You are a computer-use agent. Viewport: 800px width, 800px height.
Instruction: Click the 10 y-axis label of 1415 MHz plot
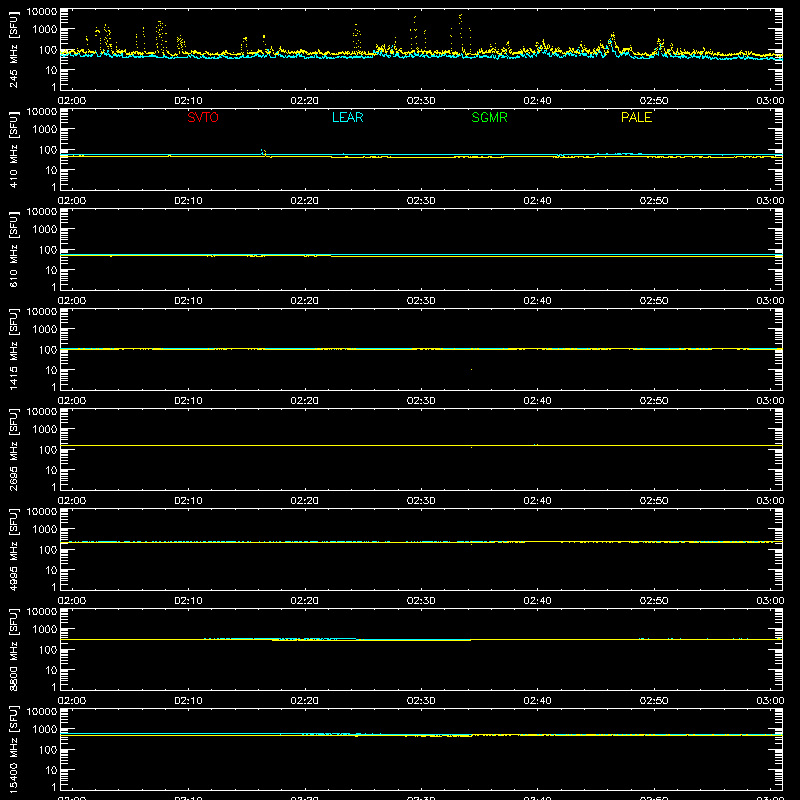[51, 370]
